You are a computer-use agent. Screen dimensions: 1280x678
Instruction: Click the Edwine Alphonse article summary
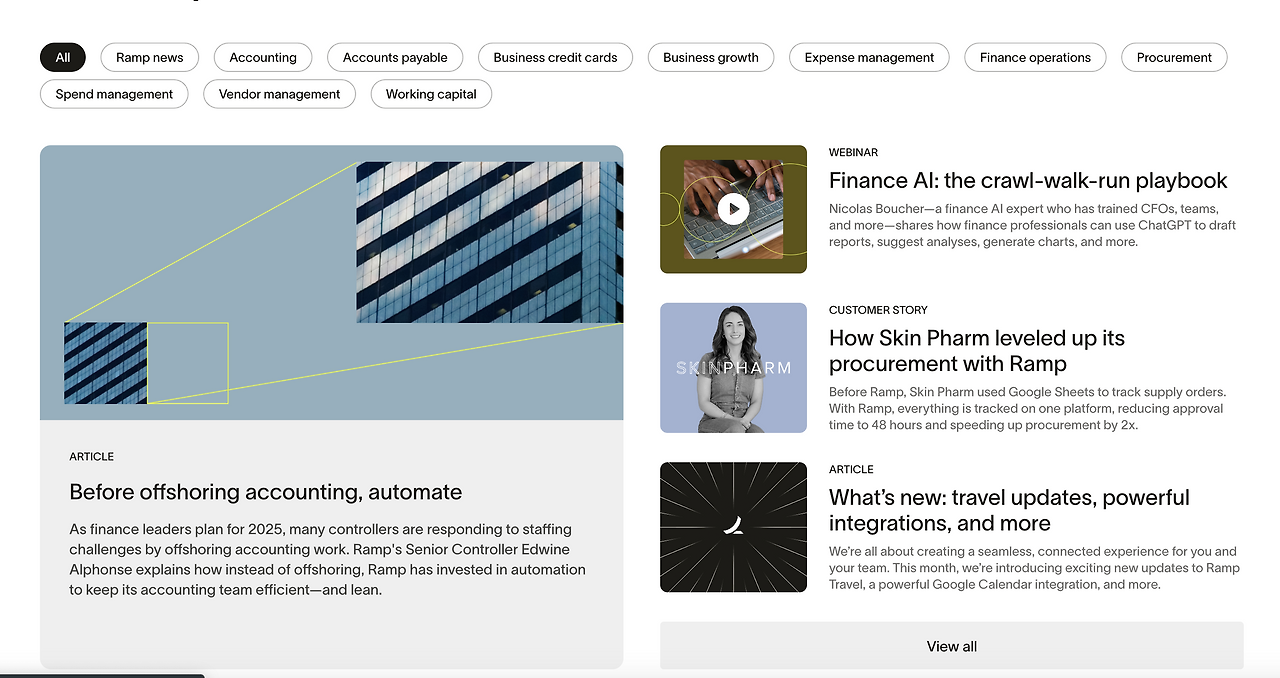(x=327, y=559)
